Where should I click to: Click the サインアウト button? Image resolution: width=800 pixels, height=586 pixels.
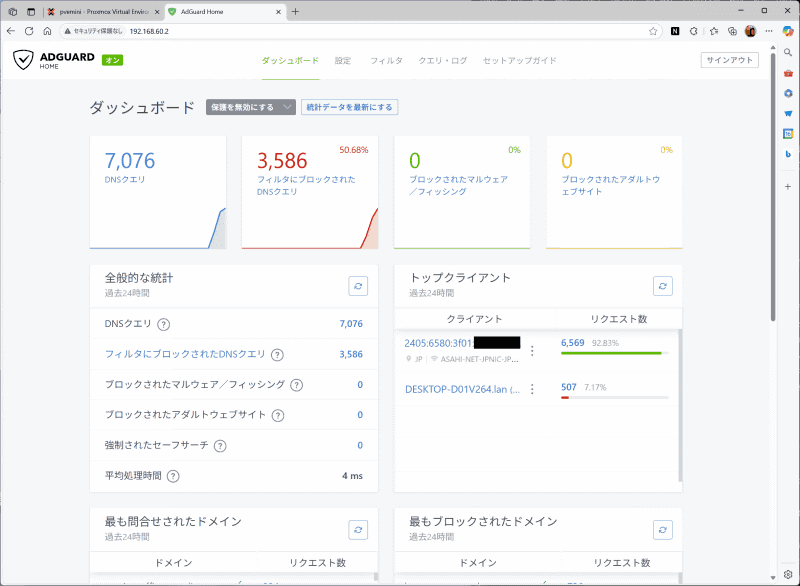(730, 60)
